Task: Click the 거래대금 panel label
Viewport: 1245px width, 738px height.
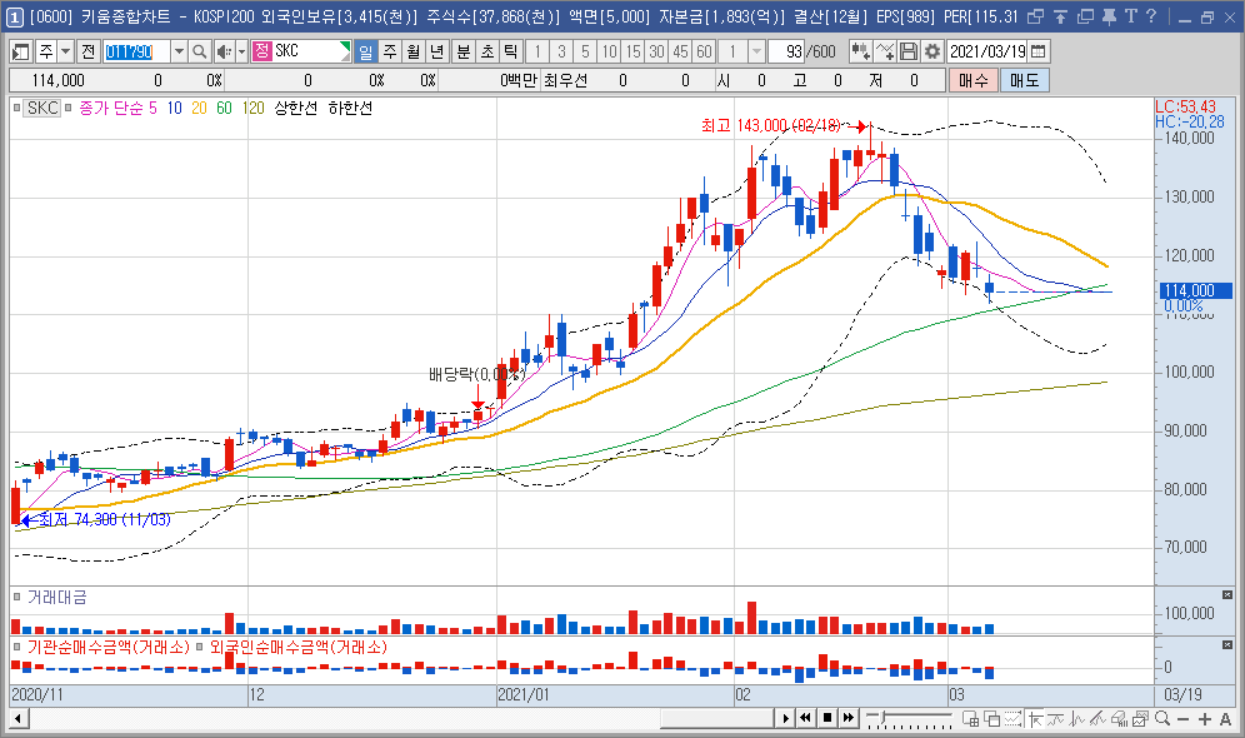Action: tap(56, 597)
